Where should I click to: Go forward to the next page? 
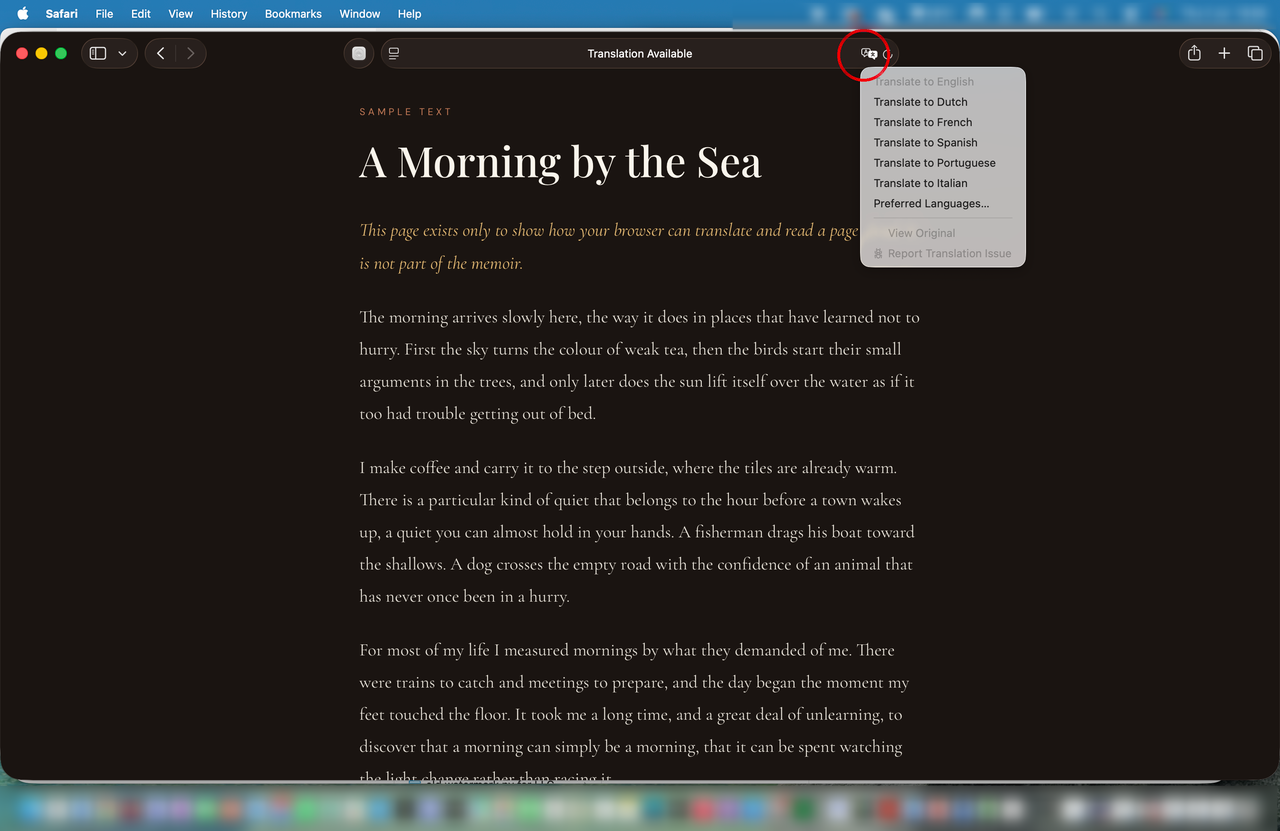pos(190,54)
